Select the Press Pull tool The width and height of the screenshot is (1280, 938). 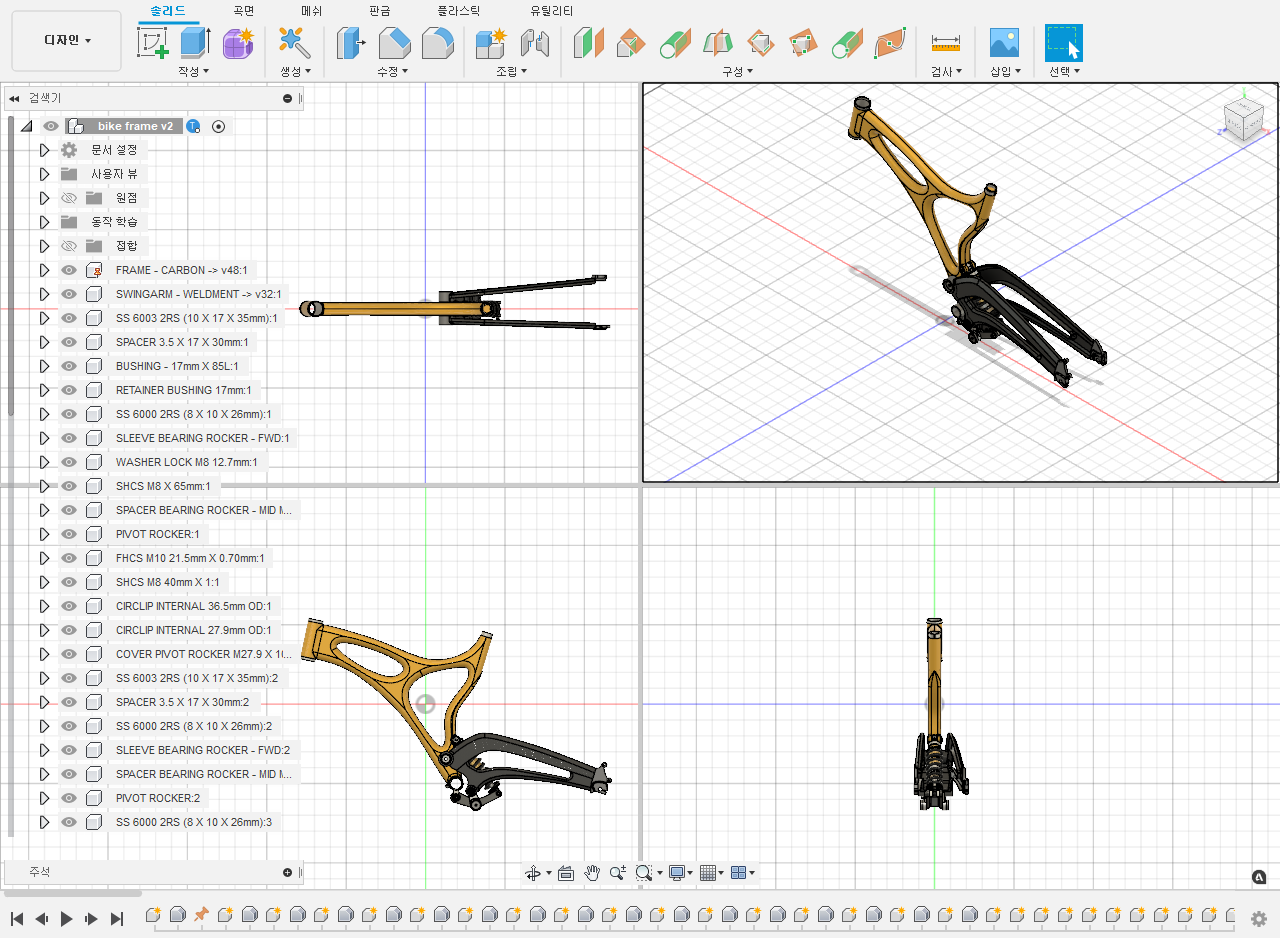pyautogui.click(x=351, y=44)
